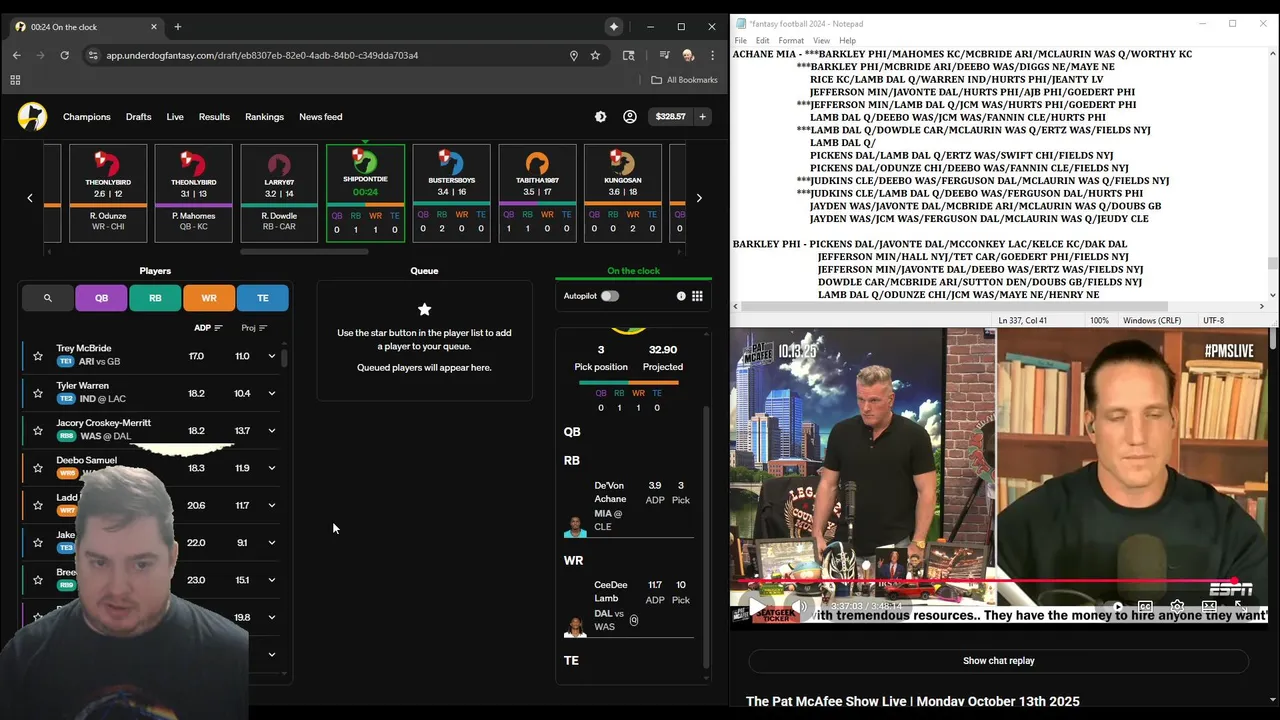
Task: Star Tyler Warren to add to queue
Action: click(38, 393)
